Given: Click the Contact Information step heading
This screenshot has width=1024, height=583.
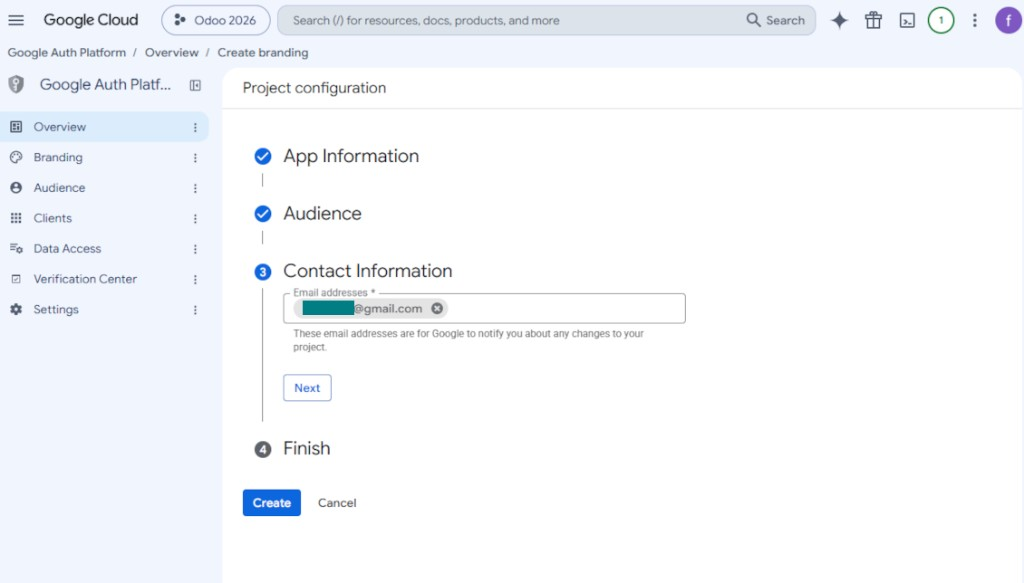Looking at the screenshot, I should coord(368,271).
